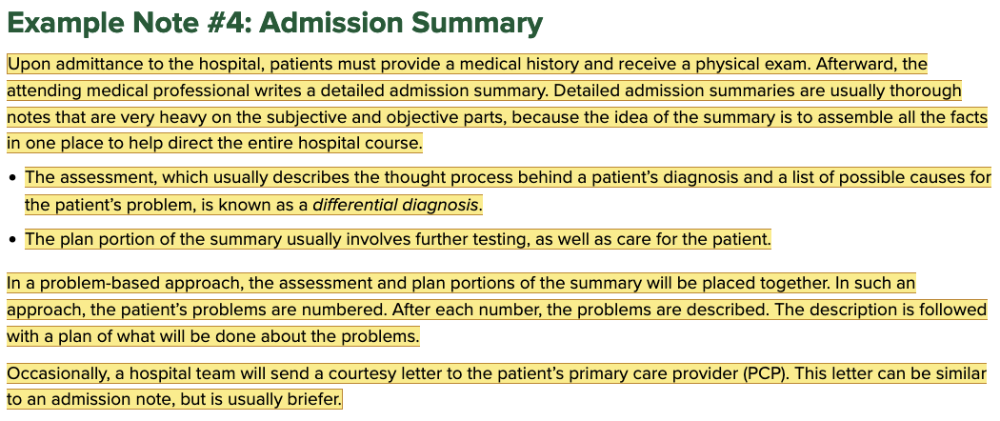Click the first bullet point marker
1000x421 pixels.
(12, 180)
